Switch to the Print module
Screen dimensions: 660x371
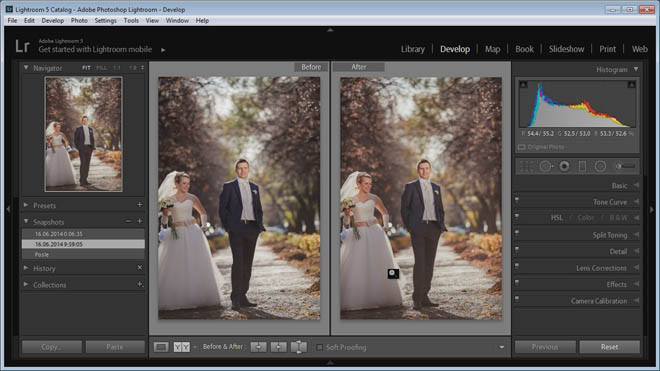607,49
